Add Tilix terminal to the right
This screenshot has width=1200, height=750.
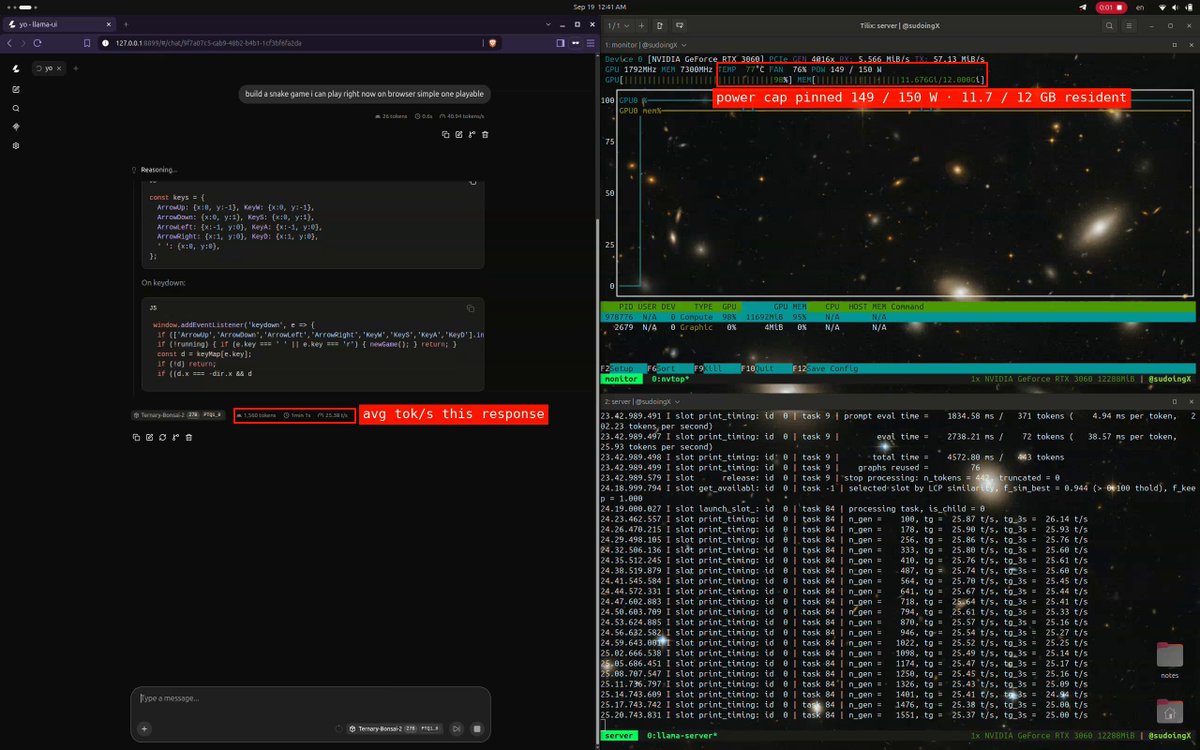point(662,24)
